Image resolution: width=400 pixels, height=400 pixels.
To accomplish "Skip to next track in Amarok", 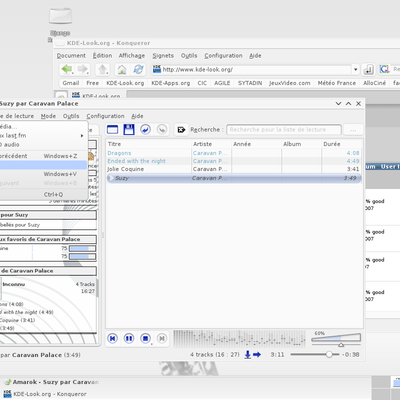I will 162,338.
